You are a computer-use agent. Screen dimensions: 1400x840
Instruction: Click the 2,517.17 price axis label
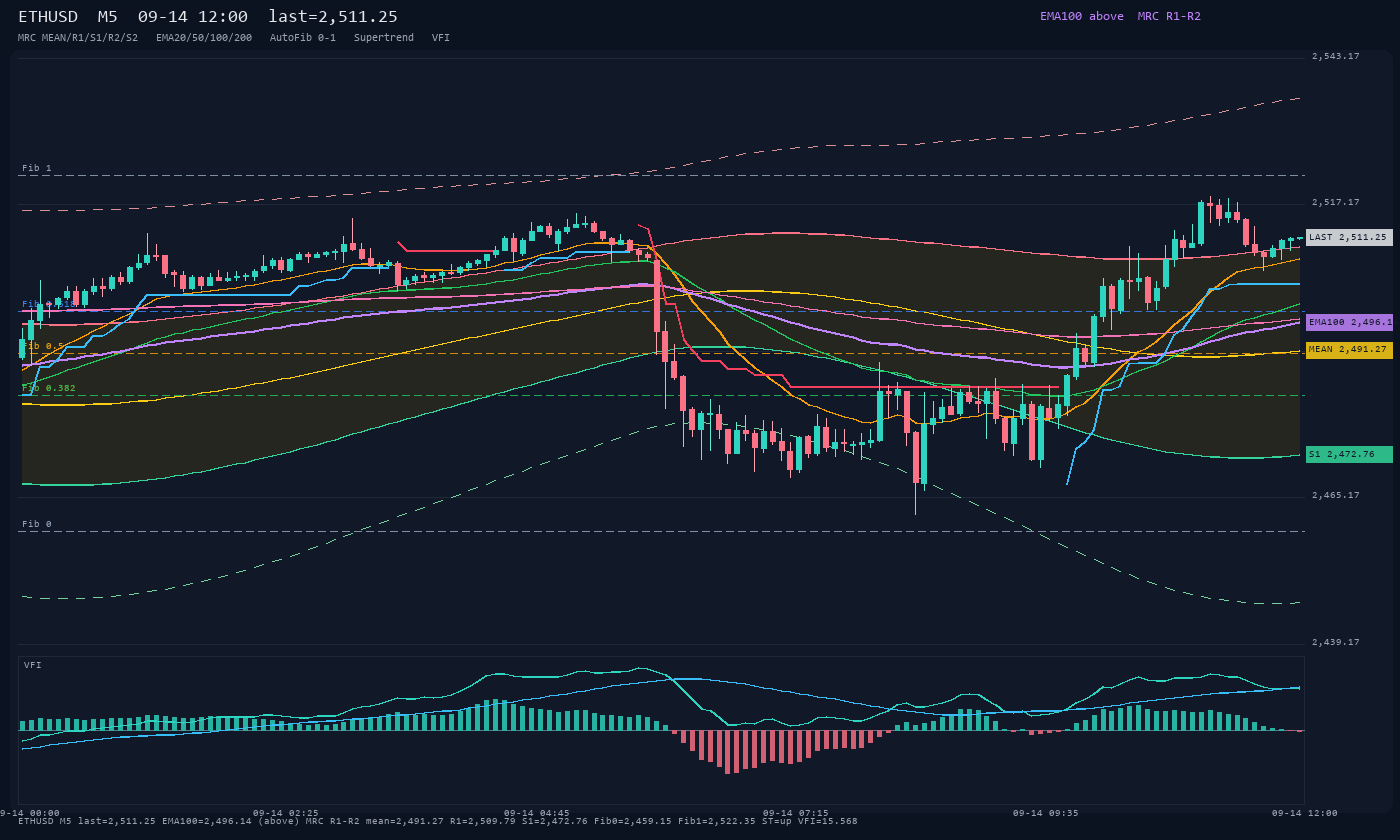point(1335,202)
